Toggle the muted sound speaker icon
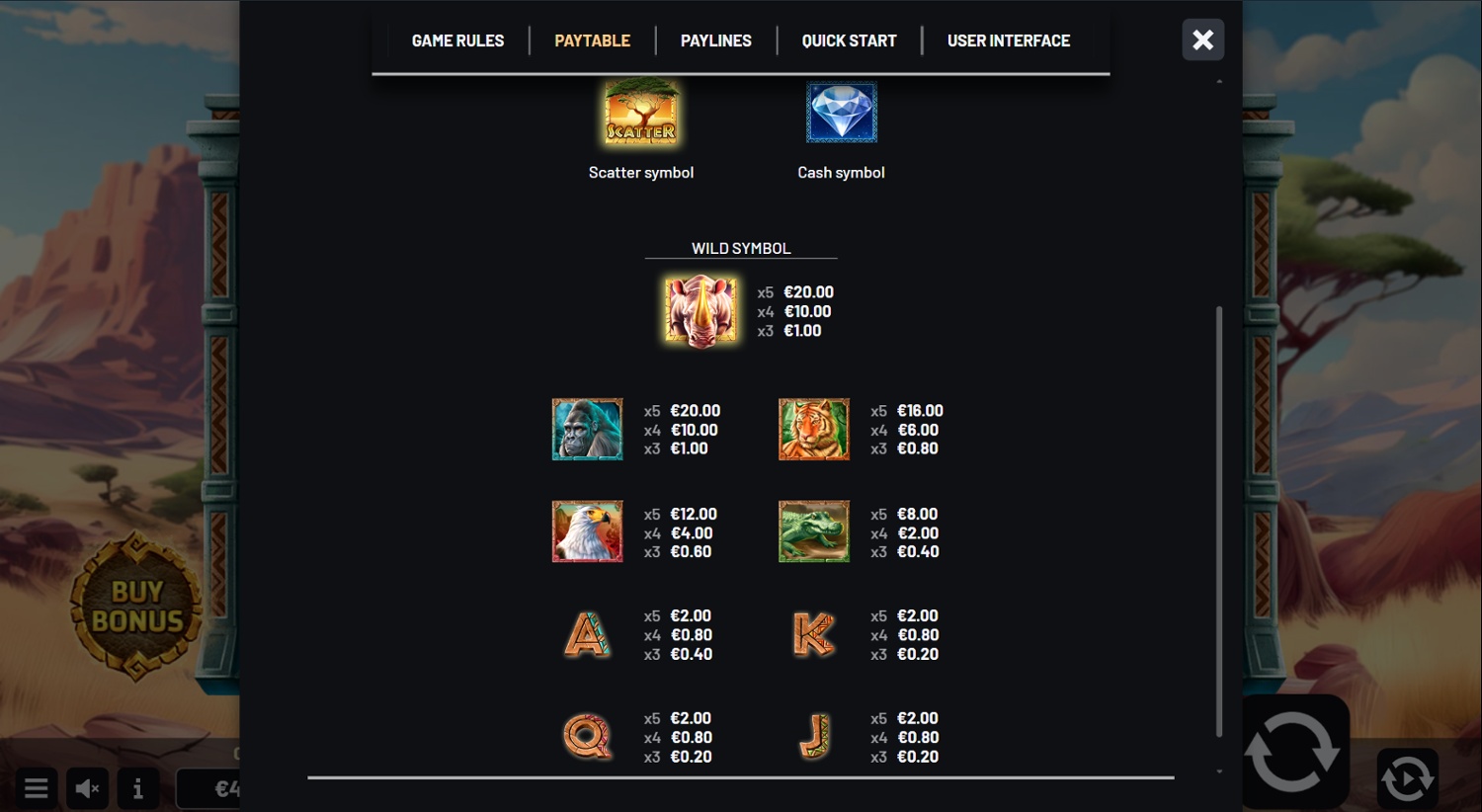This screenshot has width=1482, height=812. (87, 788)
